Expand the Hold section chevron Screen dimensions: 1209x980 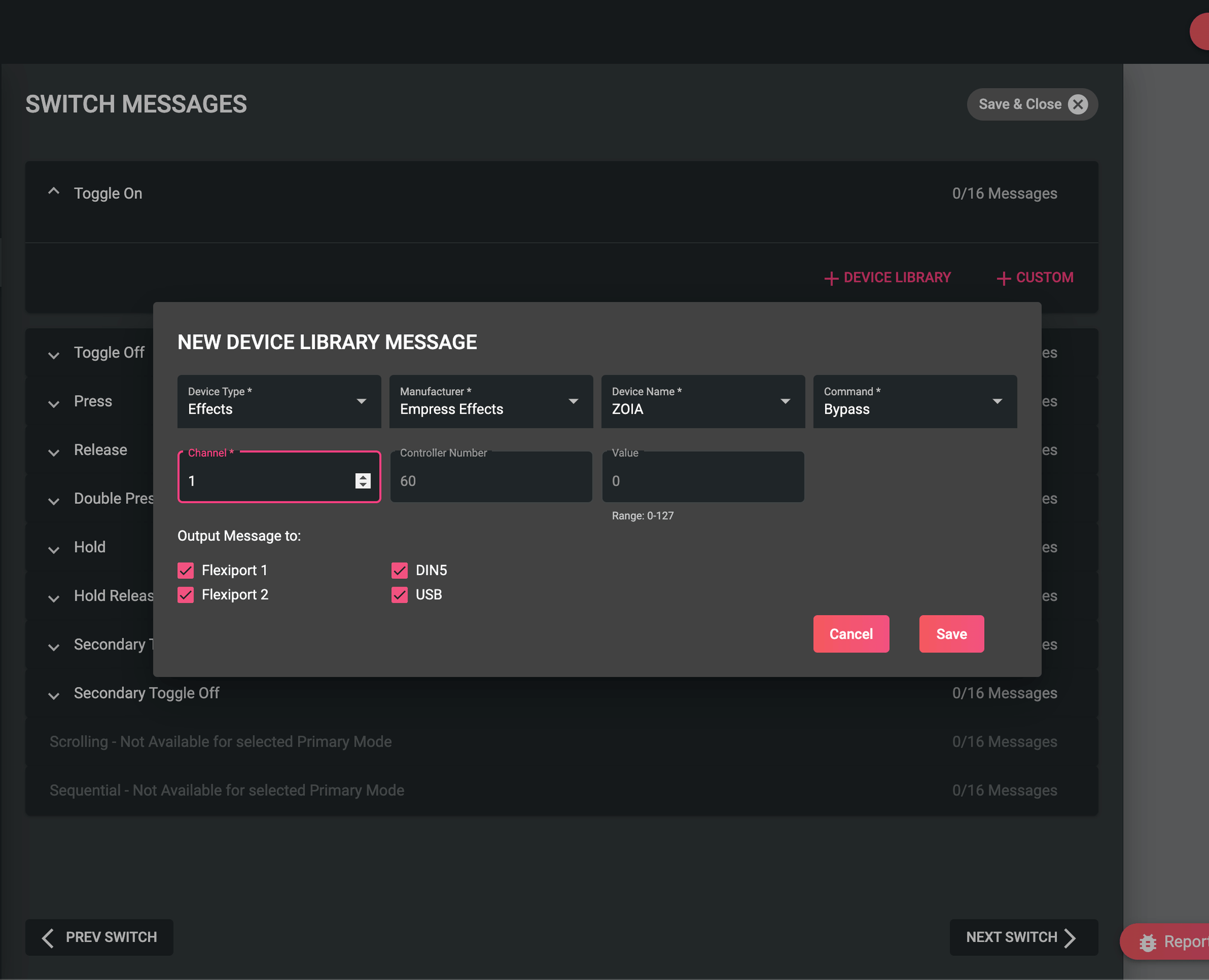pyautogui.click(x=54, y=549)
